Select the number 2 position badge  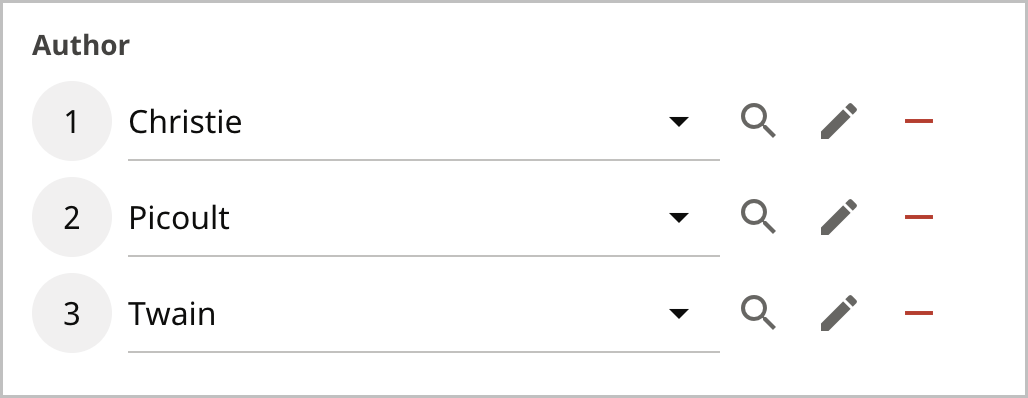[x=72, y=217]
